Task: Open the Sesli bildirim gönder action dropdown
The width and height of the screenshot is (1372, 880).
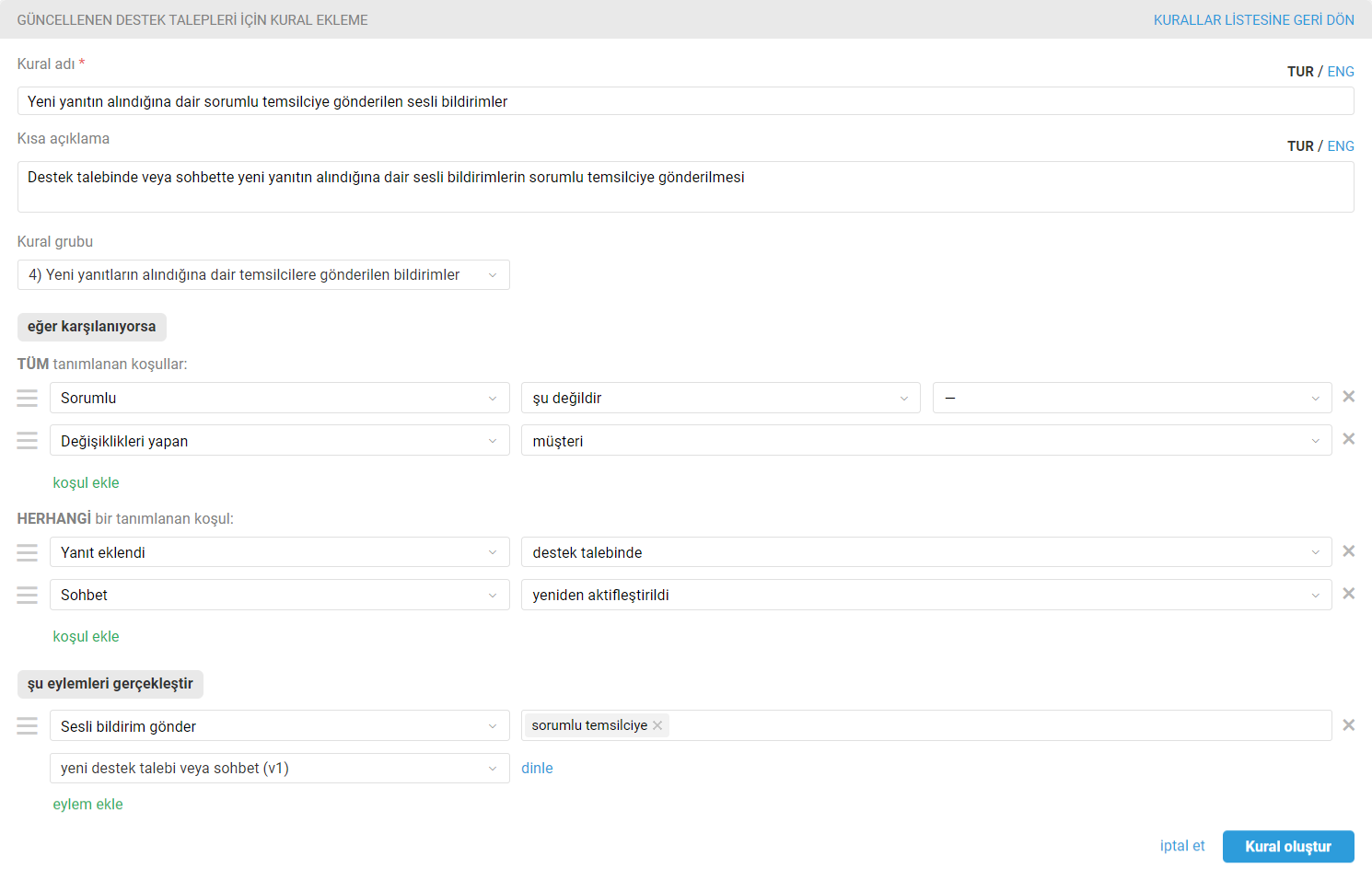Action: pos(280,726)
